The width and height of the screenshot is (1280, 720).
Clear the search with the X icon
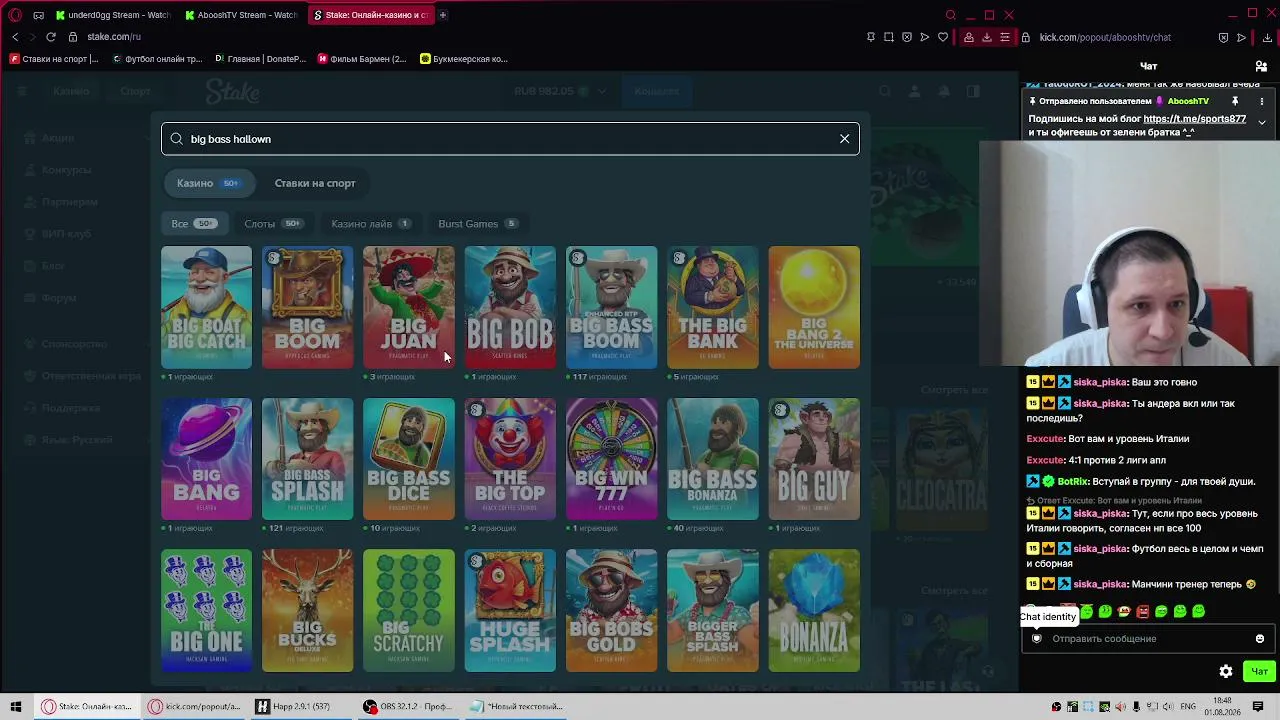844,139
